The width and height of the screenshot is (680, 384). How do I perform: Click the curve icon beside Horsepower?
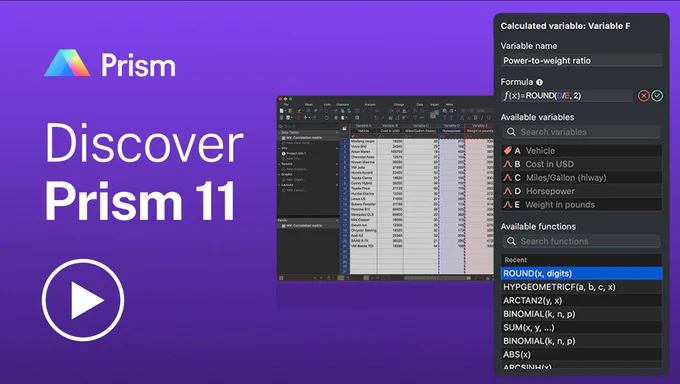click(507, 191)
